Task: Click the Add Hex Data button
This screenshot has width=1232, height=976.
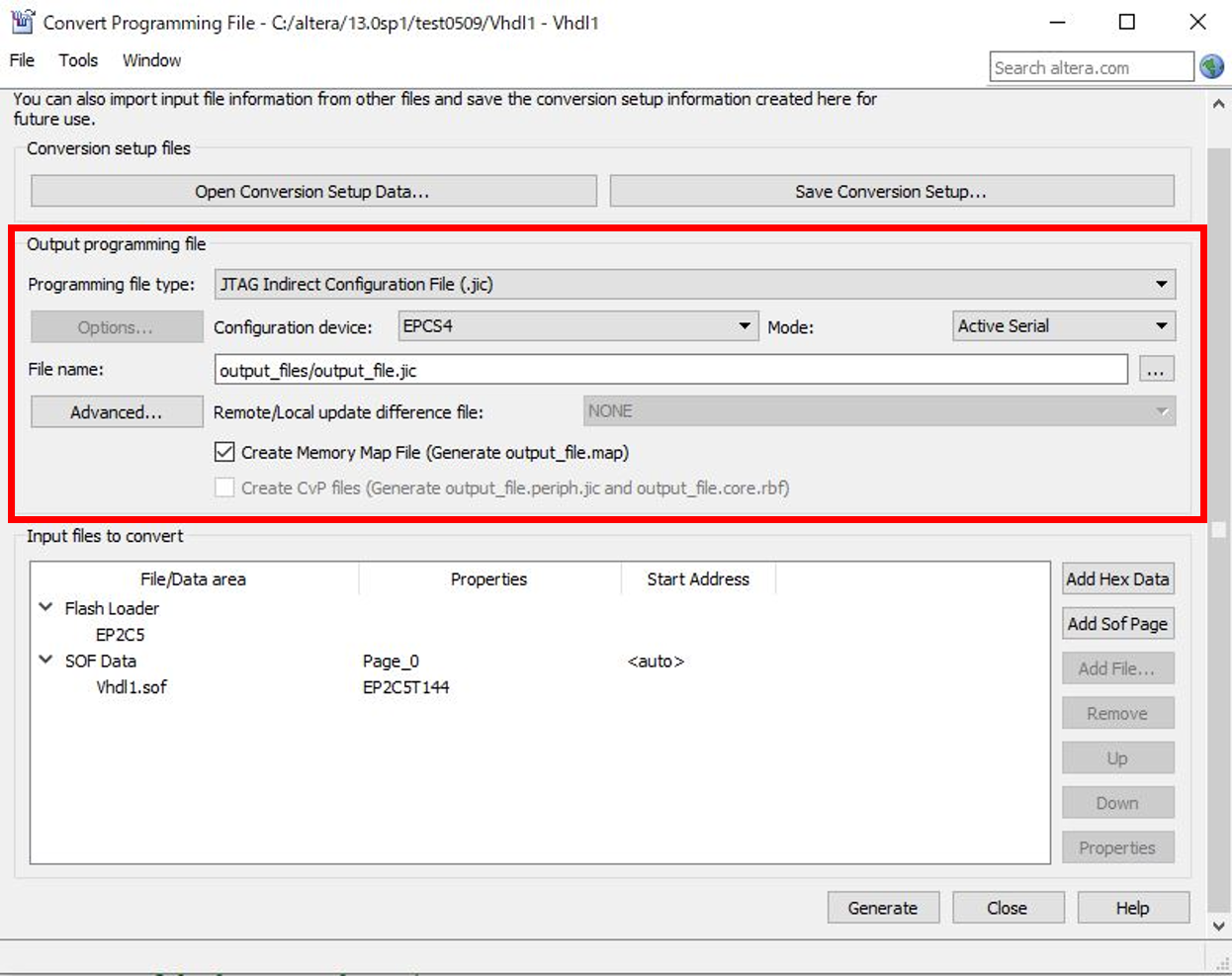Action: point(1118,579)
